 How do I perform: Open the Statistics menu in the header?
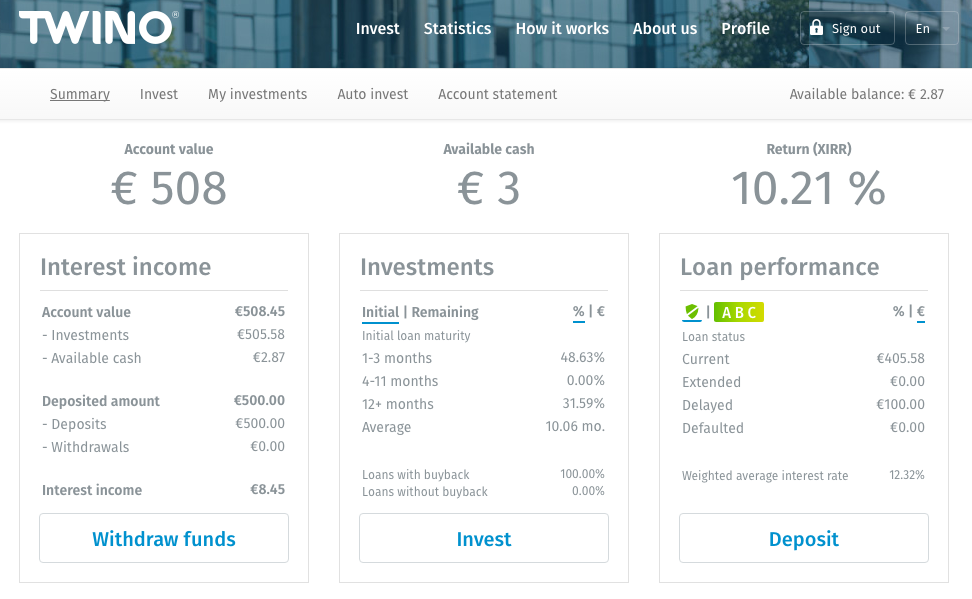tap(457, 28)
